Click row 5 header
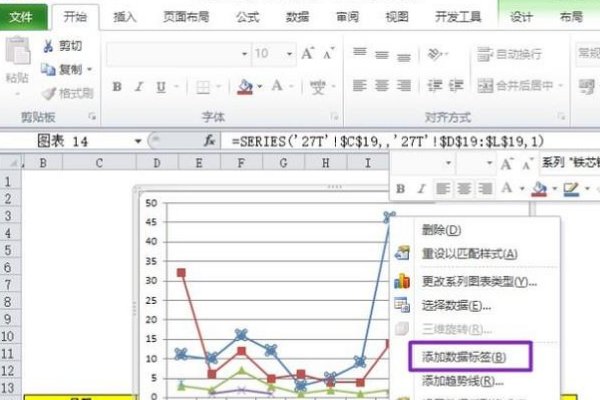 (x=8, y=250)
